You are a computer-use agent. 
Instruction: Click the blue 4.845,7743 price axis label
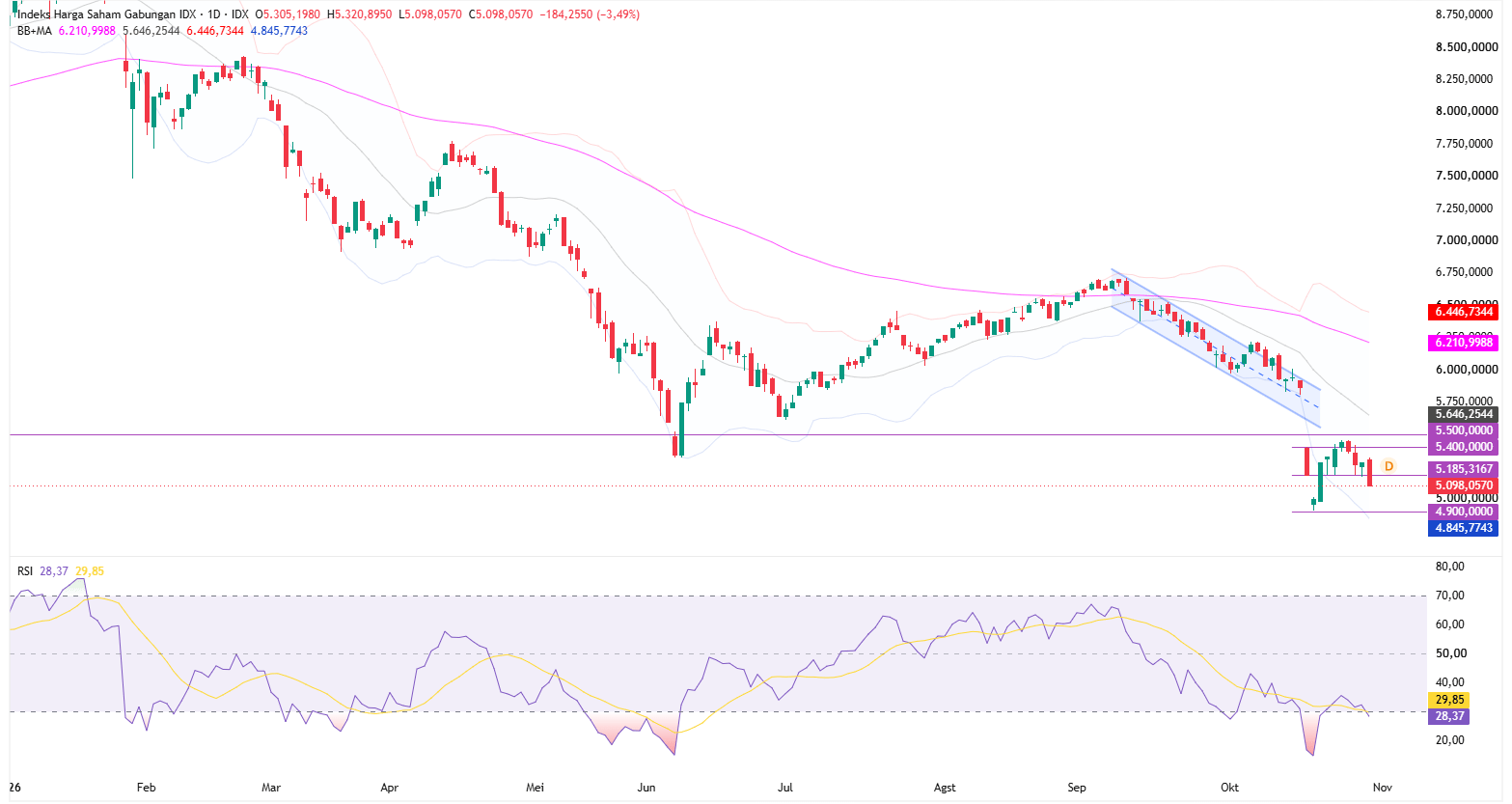point(1463,528)
